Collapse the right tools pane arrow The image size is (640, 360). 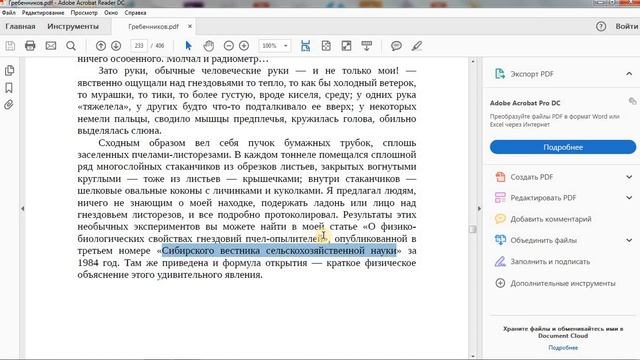pyautogui.click(x=479, y=209)
